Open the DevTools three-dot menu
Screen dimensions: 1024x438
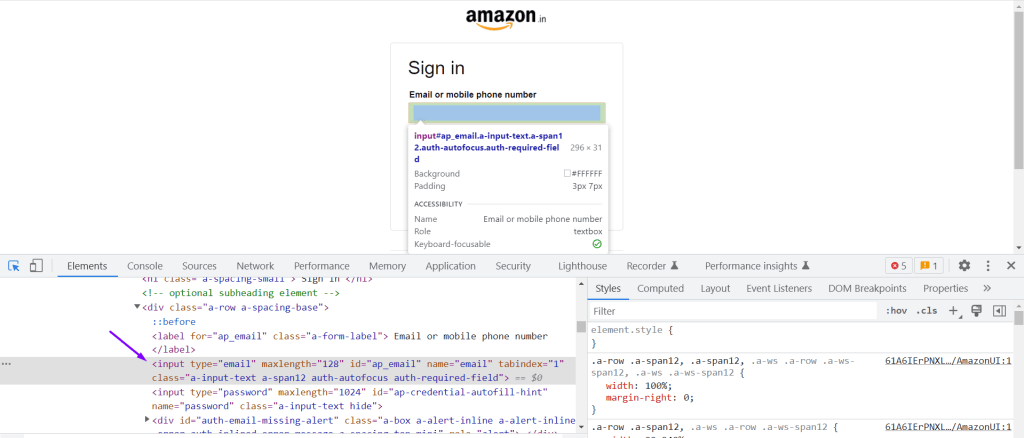pyautogui.click(x=988, y=266)
